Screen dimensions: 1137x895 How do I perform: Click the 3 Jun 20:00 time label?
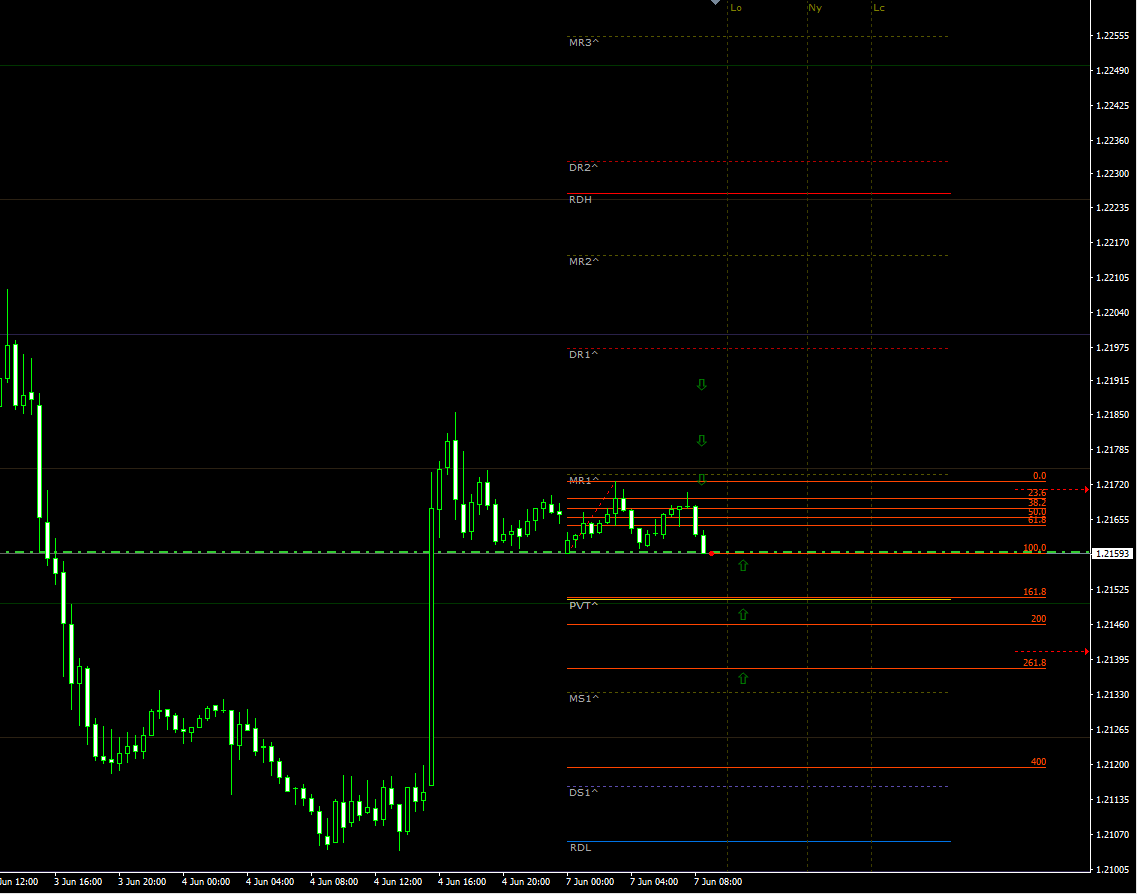click(142, 882)
